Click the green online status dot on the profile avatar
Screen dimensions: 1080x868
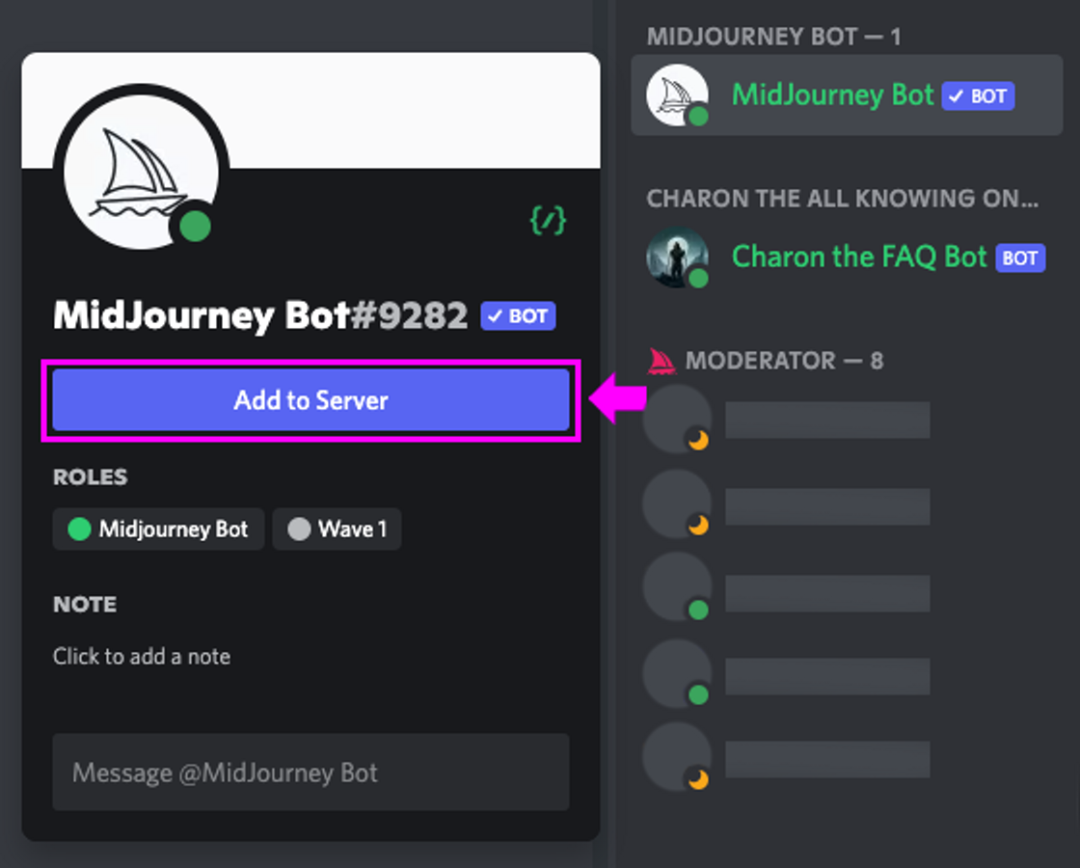[196, 228]
